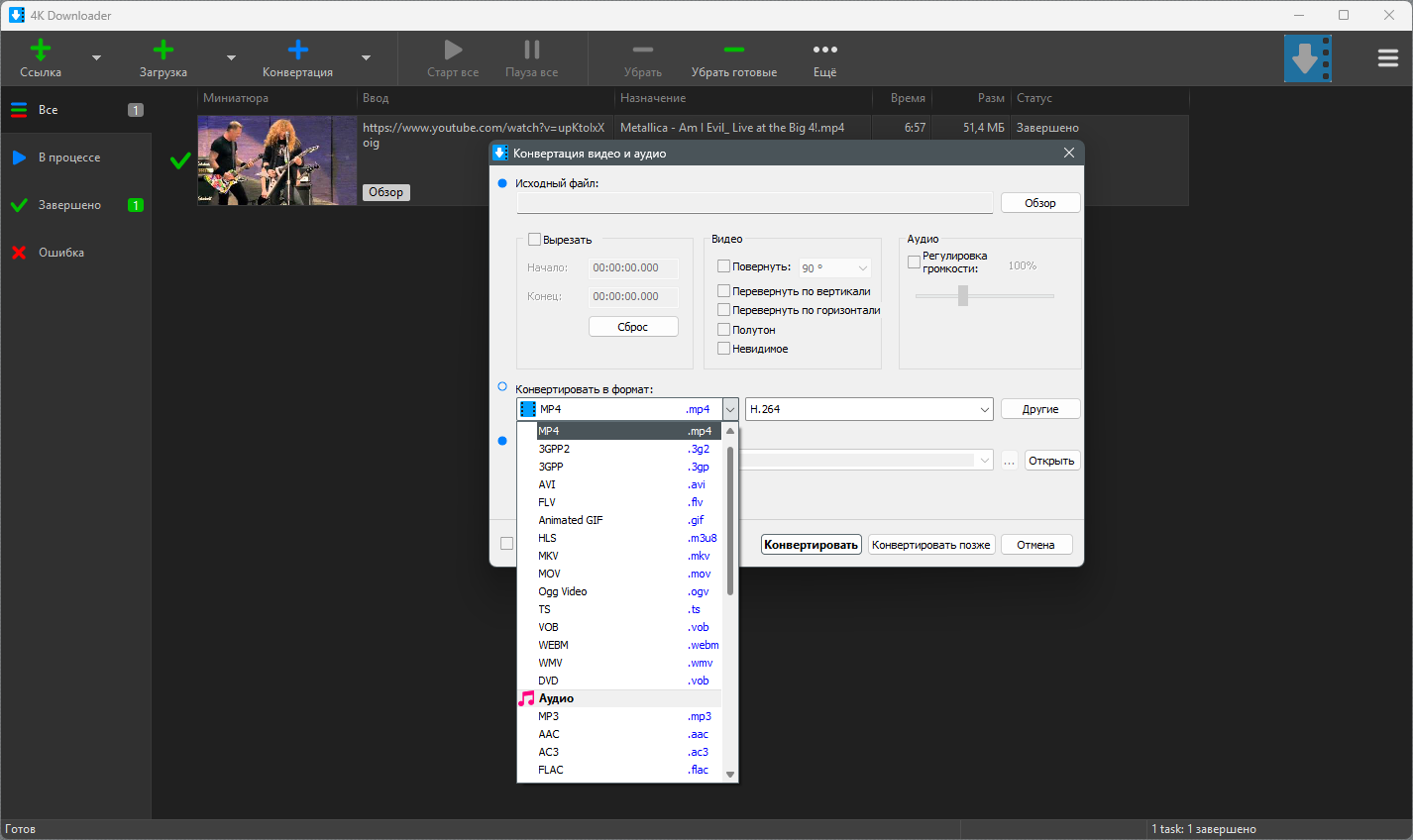Viewport: 1413px width, 840px height.
Task: Click the film icon in format combo box
Action: [528, 409]
